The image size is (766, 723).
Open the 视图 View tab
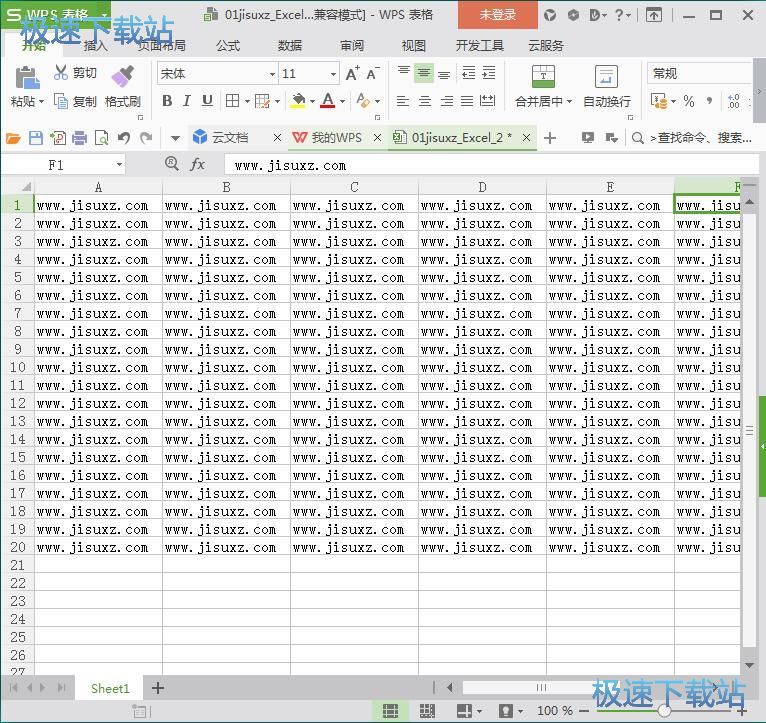413,46
